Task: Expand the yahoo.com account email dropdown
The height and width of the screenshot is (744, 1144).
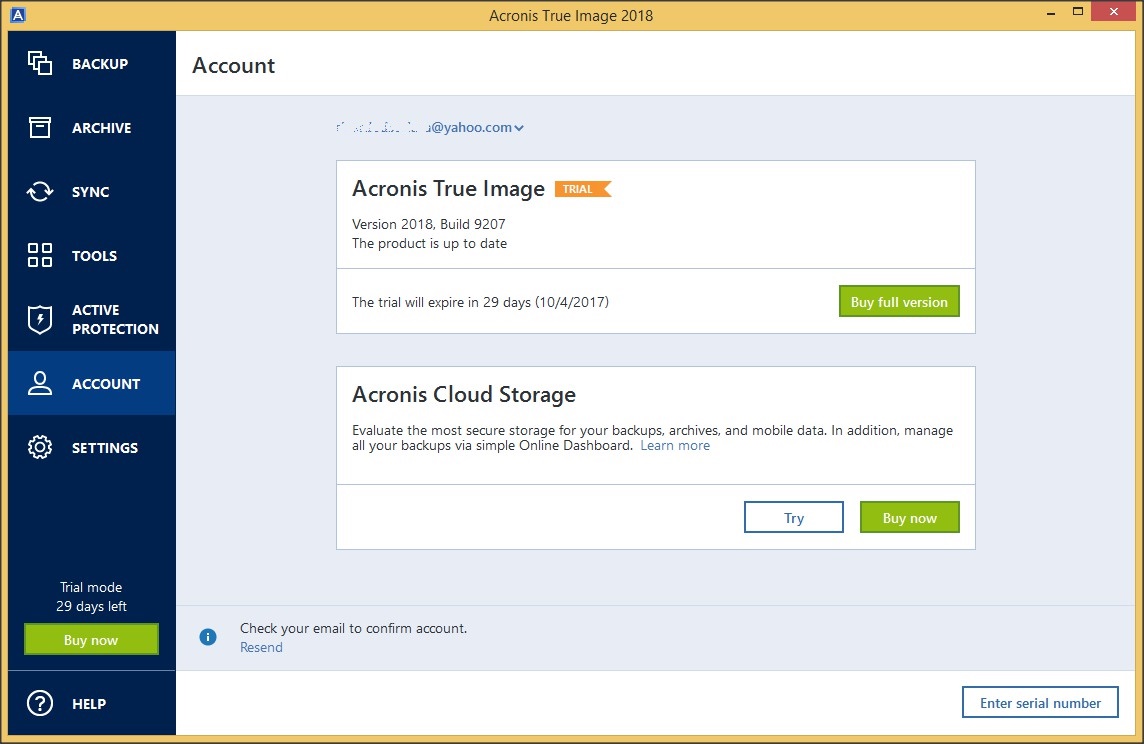Action: (518, 127)
